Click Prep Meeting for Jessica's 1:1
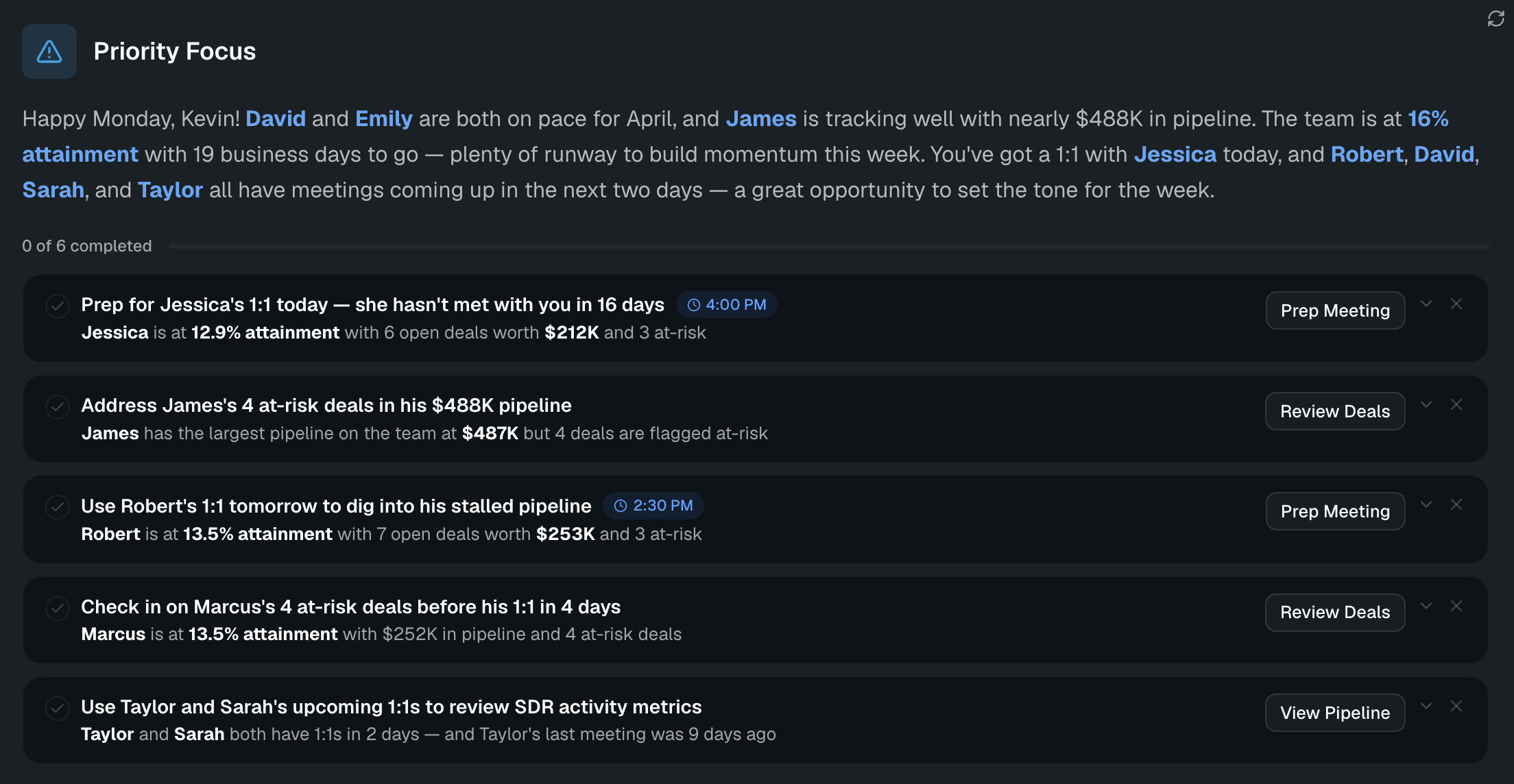Screen dimensions: 1514x784 (1334, 310)
